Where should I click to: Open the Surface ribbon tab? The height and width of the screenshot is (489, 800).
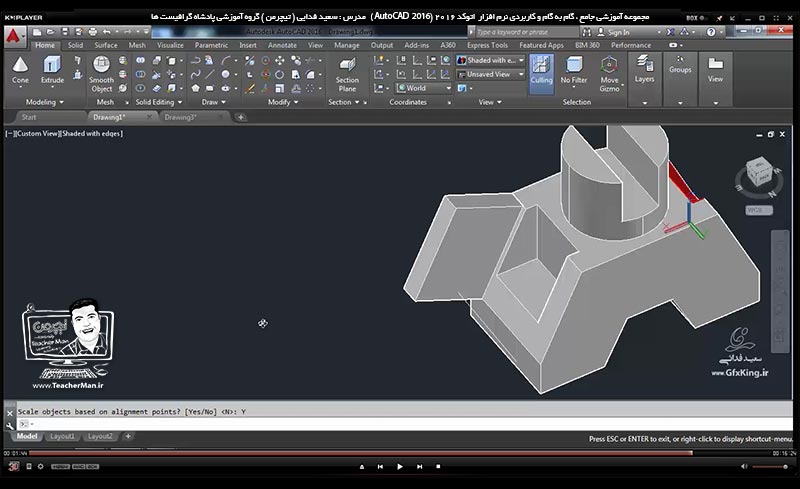tap(106, 45)
